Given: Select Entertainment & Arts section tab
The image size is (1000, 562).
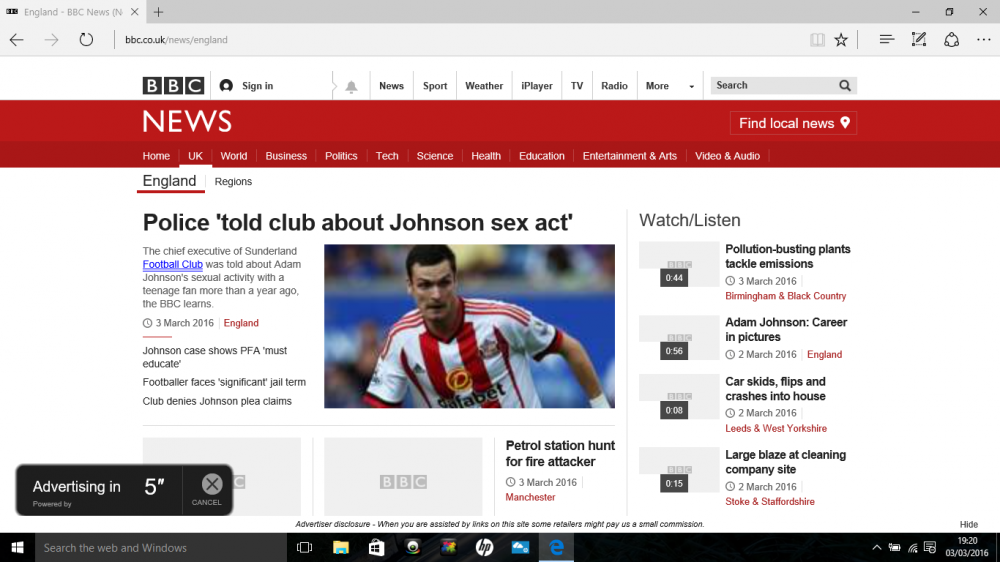Looking at the screenshot, I should click(x=629, y=156).
